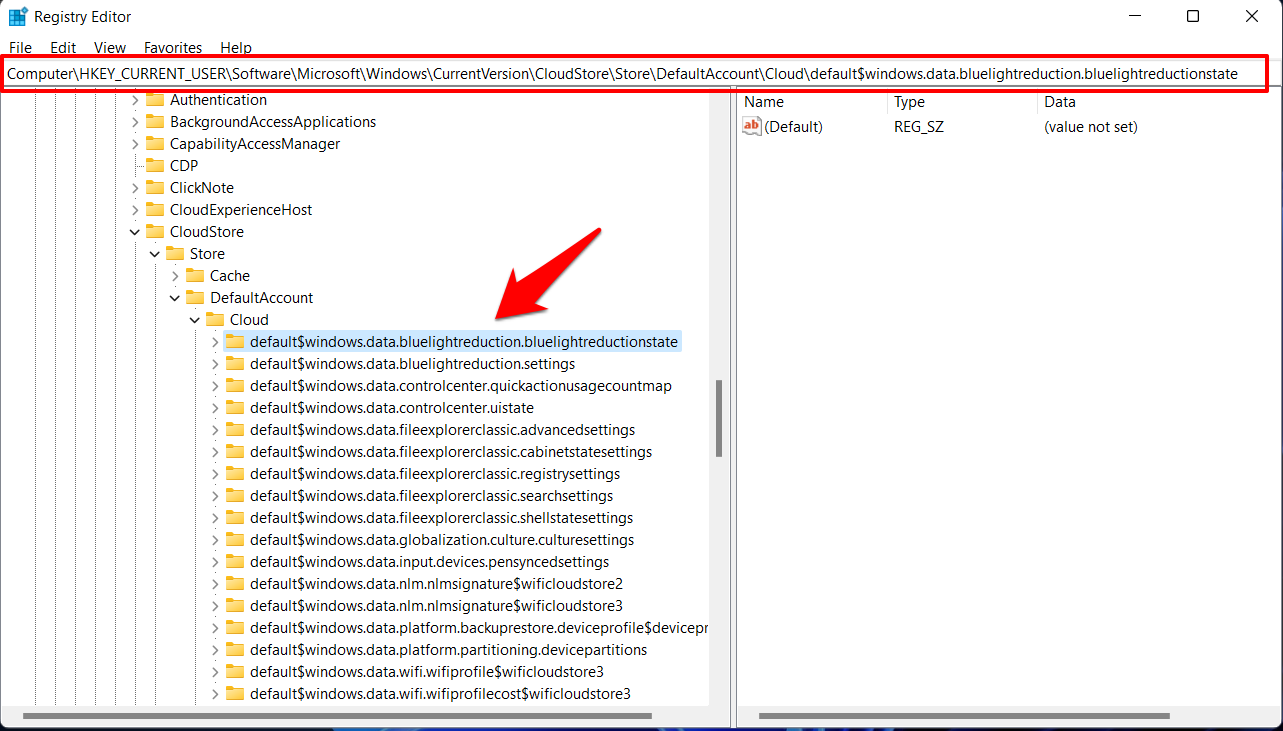Image resolution: width=1283 pixels, height=731 pixels.
Task: Expand the bluelightreduction.settings key
Action: (x=213, y=363)
